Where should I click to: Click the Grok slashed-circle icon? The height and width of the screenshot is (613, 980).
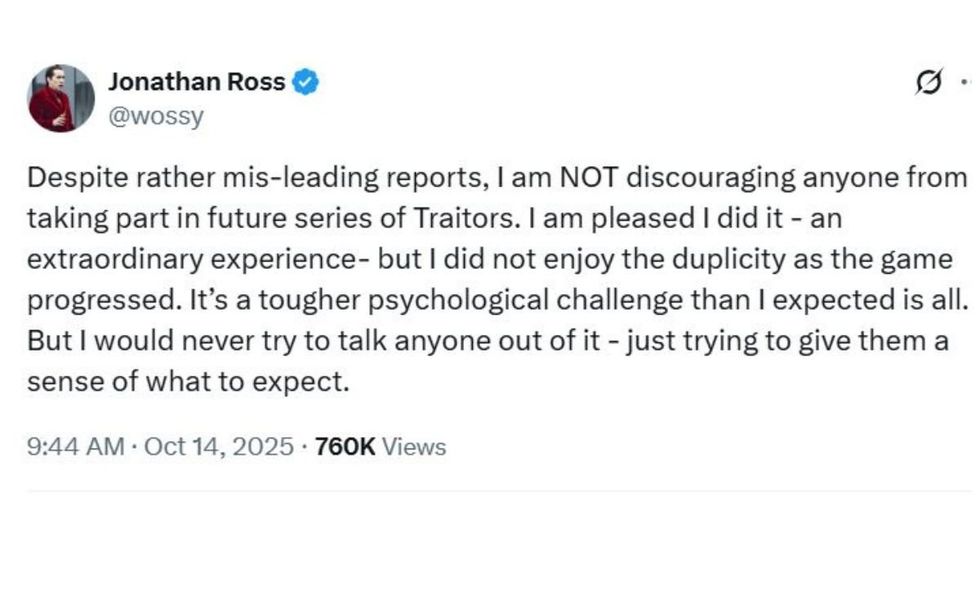coord(928,85)
